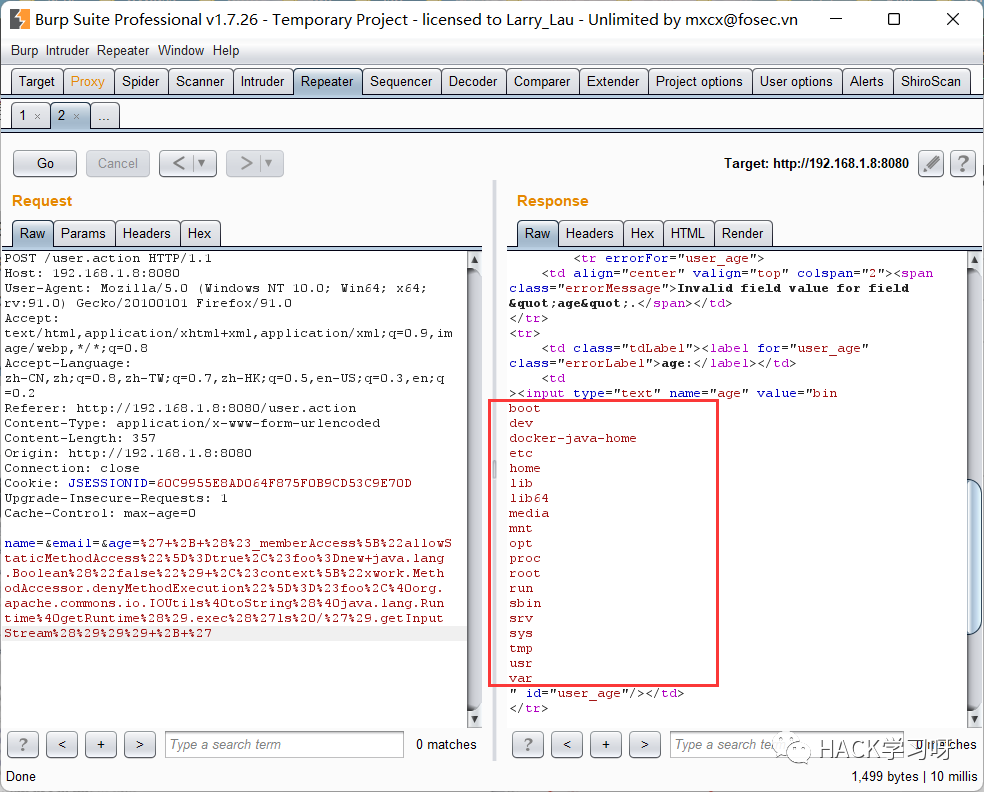The height and width of the screenshot is (792, 984).
Task: Select Repeater sub-tab 1
Action: click(x=23, y=115)
